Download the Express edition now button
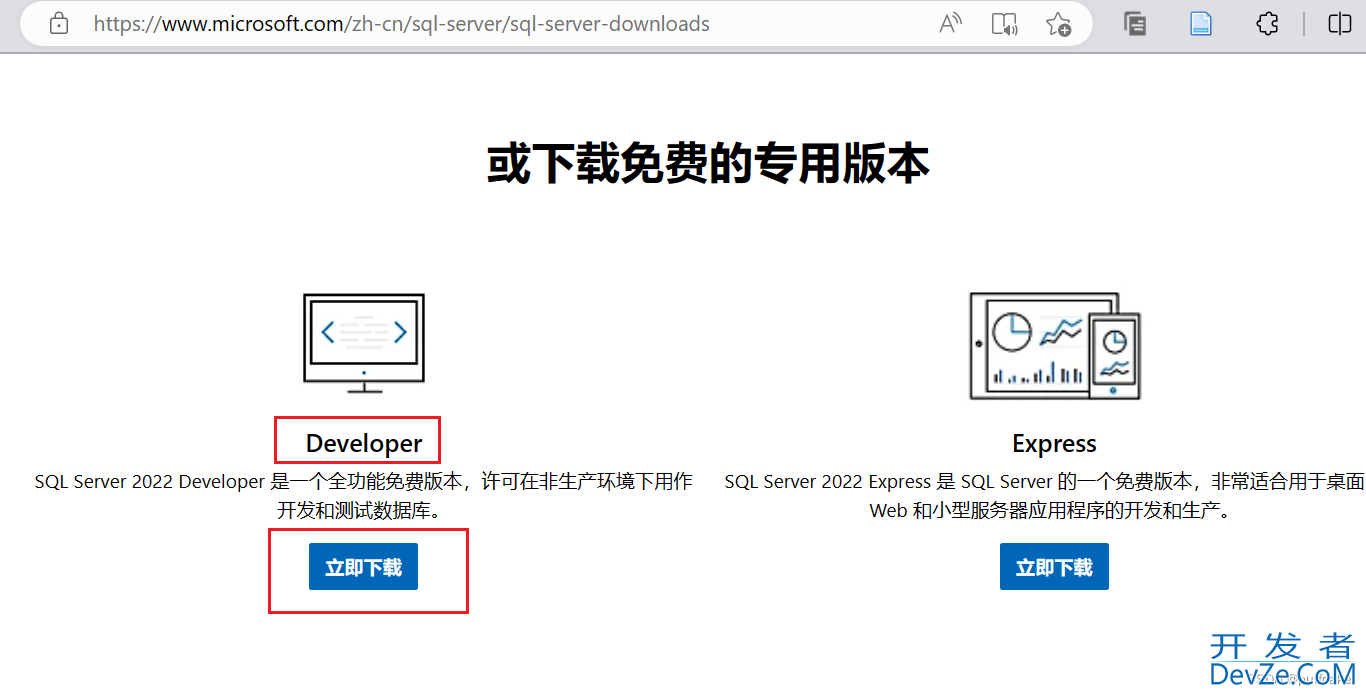This screenshot has width=1366, height=696. (x=1054, y=567)
